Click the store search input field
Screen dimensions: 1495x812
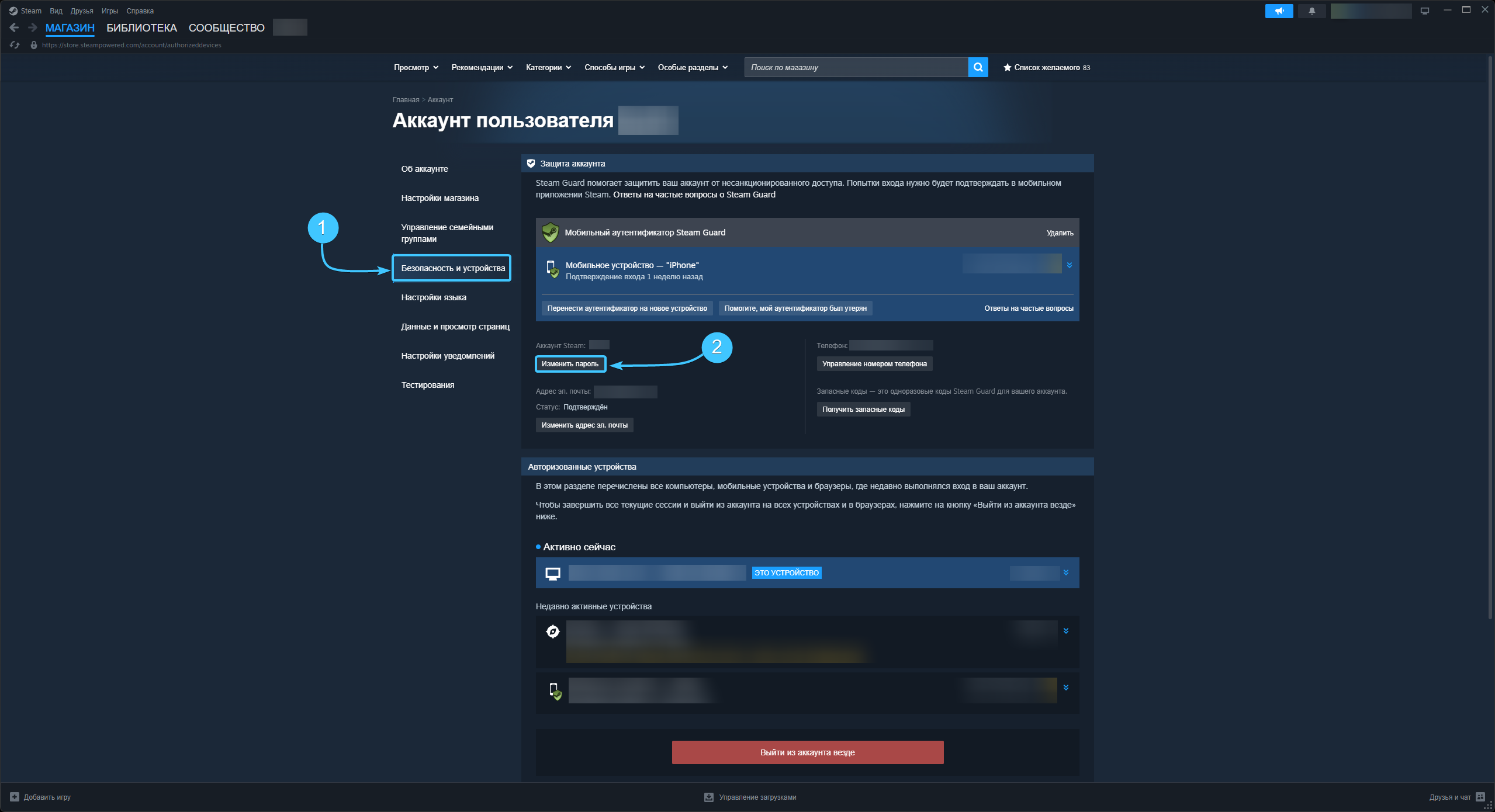(855, 67)
